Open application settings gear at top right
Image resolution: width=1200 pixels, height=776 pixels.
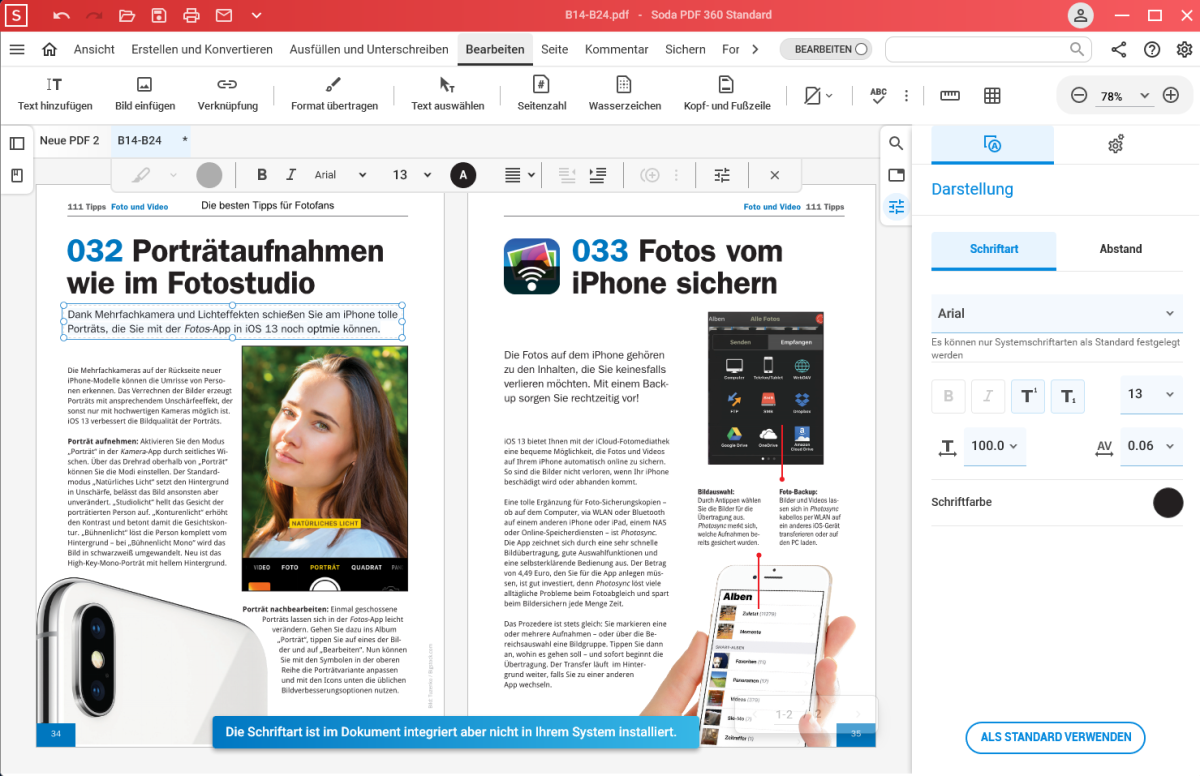pos(1185,49)
